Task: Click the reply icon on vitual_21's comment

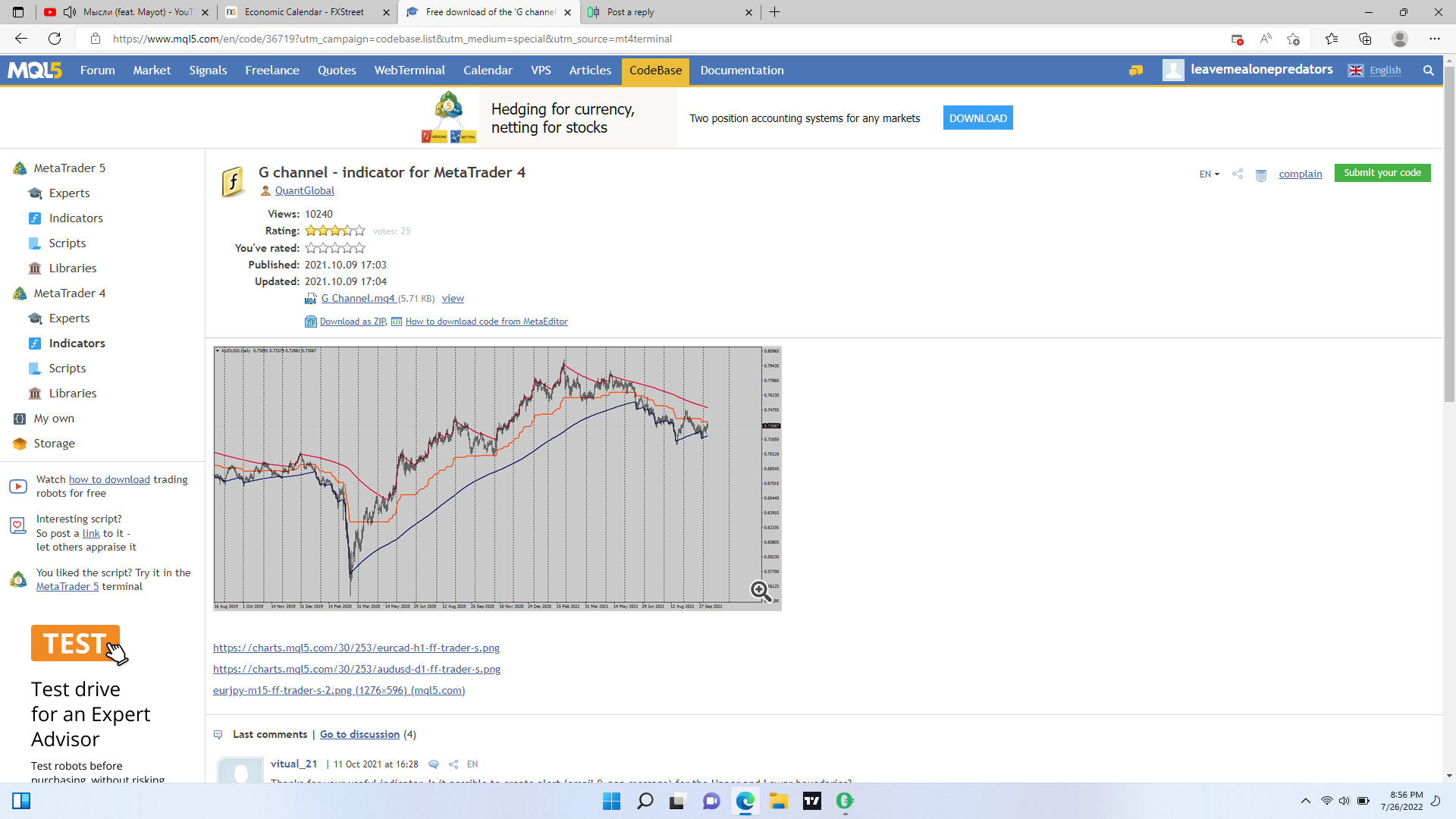Action: point(434,764)
